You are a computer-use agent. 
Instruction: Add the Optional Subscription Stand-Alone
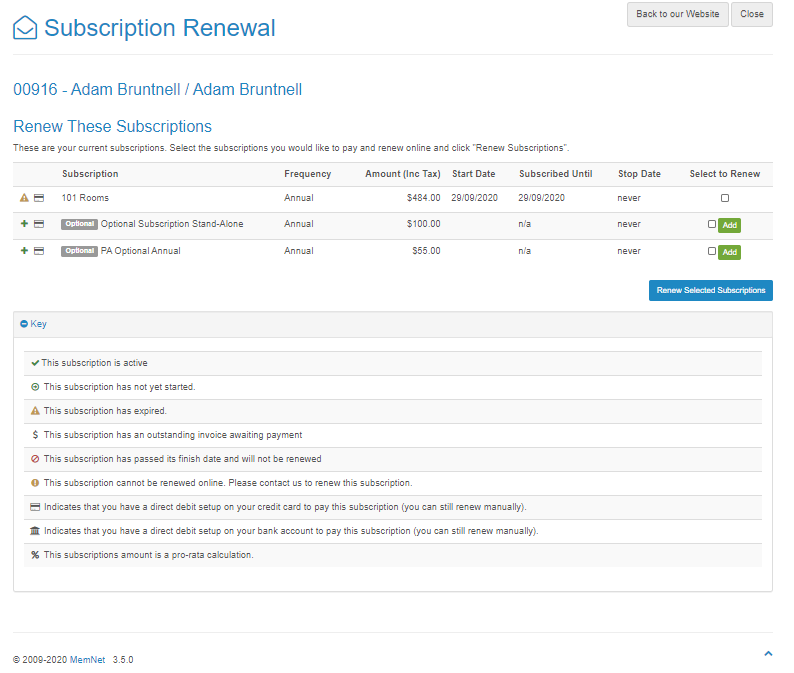click(x=729, y=225)
